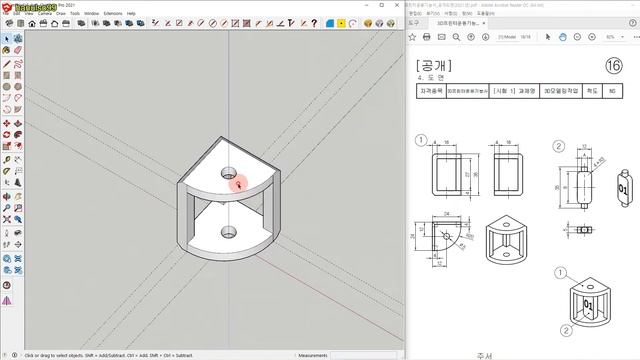Click the magnifier search icon in Acrobat
640x360 pixels.
[456, 37]
